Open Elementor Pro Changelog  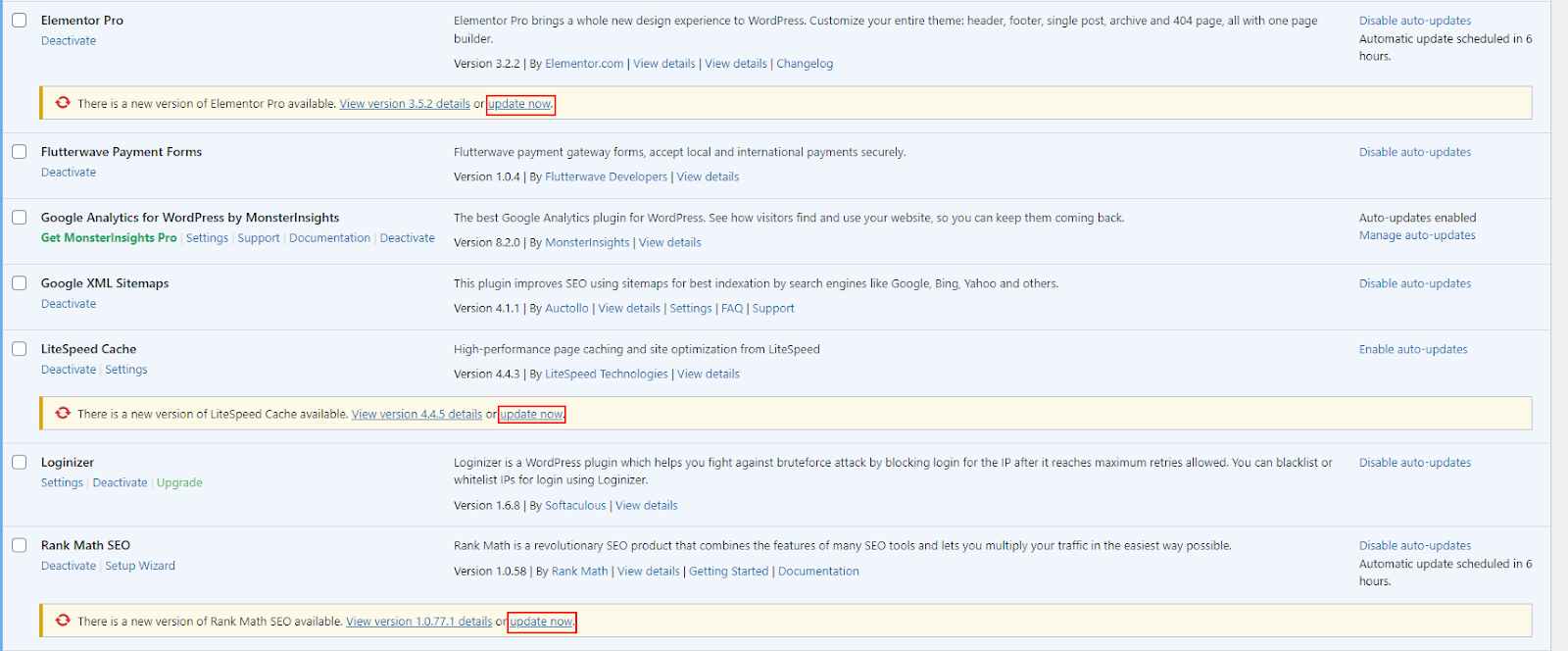[805, 64]
